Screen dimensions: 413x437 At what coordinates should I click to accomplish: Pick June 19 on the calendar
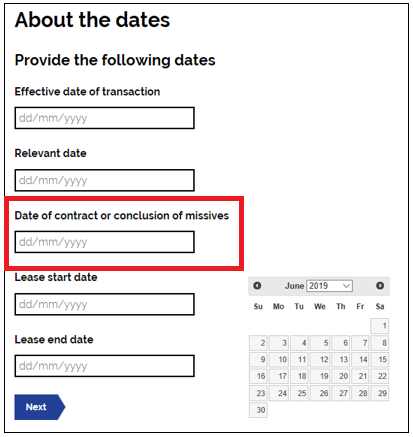coord(320,376)
